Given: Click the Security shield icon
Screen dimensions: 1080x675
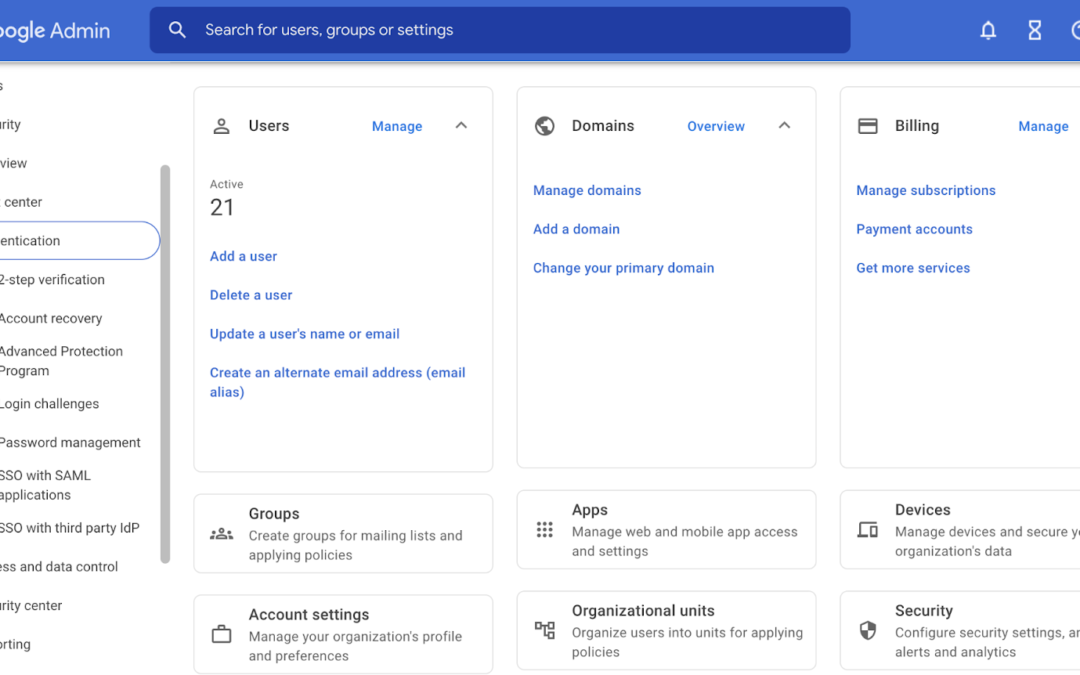Looking at the screenshot, I should (x=867, y=630).
